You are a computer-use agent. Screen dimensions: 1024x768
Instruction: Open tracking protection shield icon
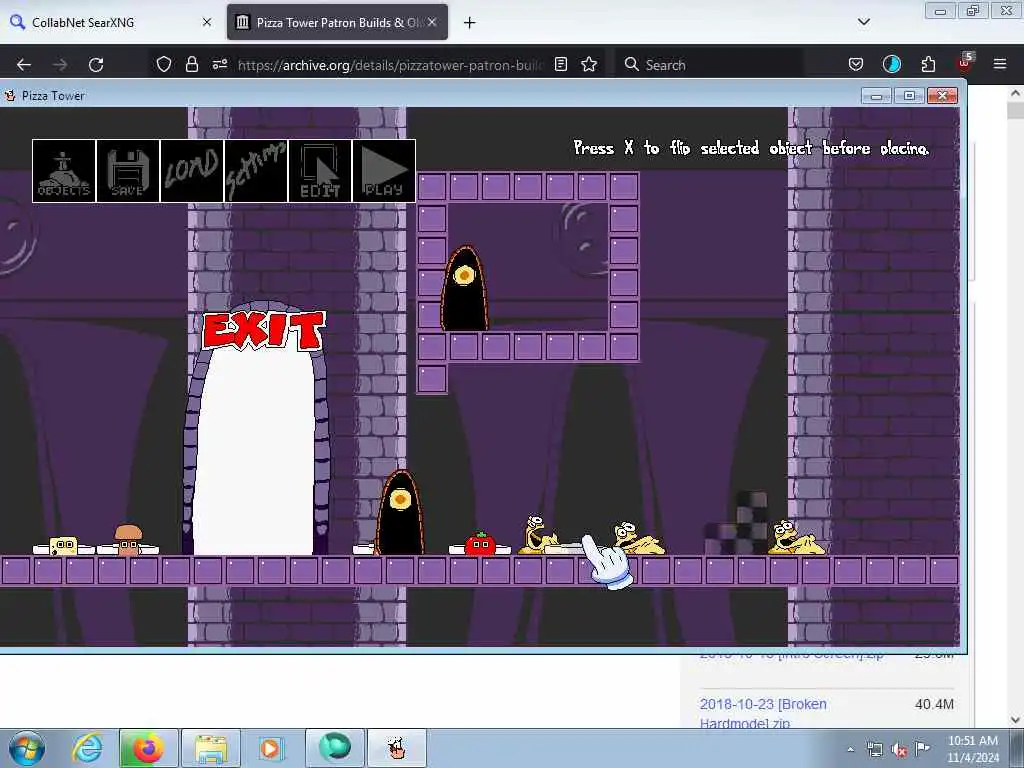point(164,64)
